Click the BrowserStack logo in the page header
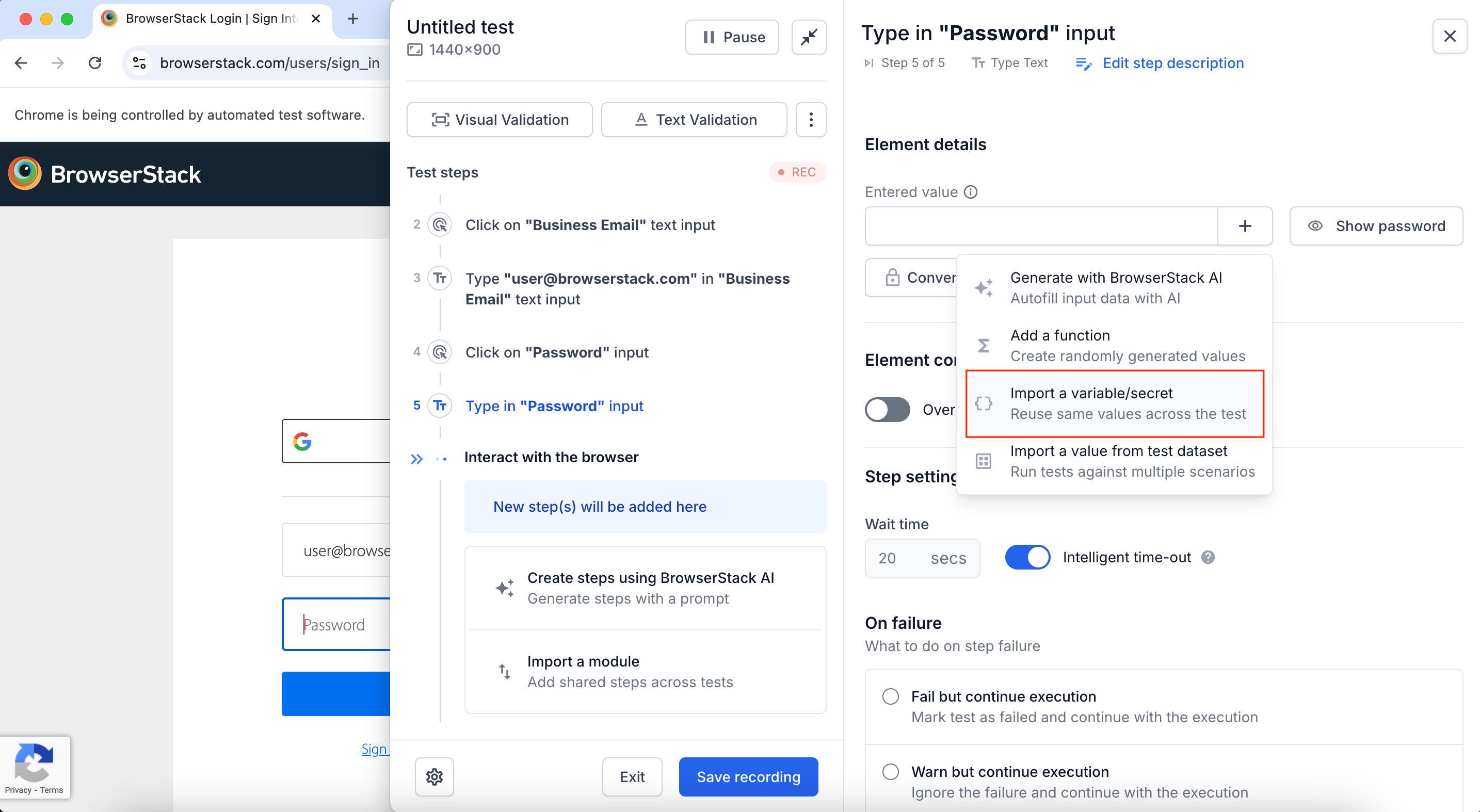This screenshot has width=1480, height=812. coord(105,173)
